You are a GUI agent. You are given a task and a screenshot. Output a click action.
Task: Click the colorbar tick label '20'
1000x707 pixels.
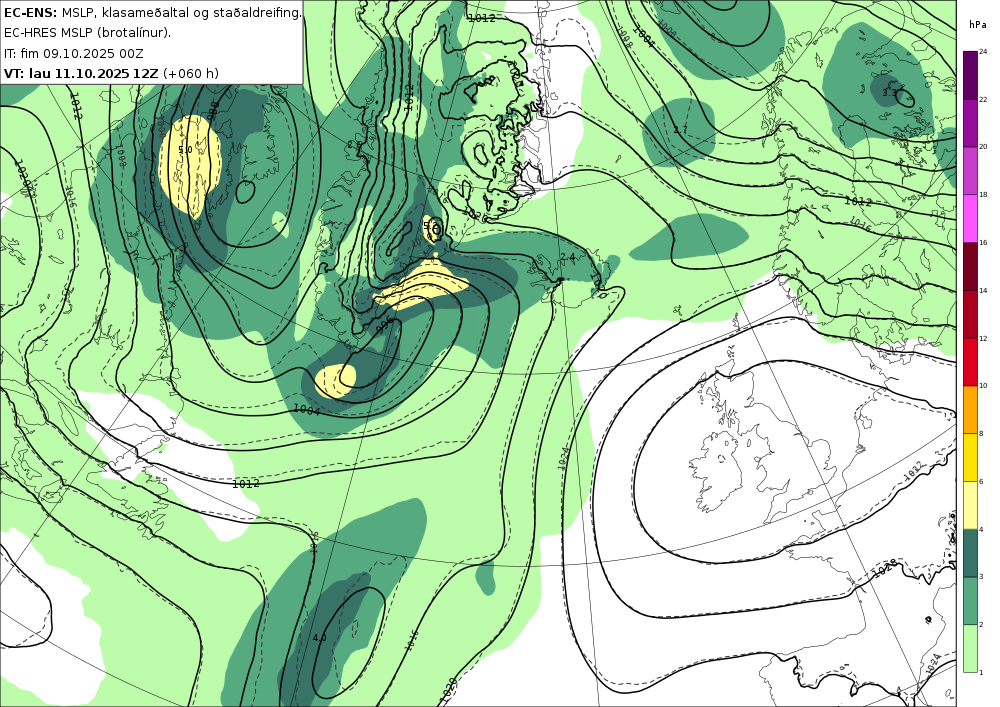click(983, 147)
